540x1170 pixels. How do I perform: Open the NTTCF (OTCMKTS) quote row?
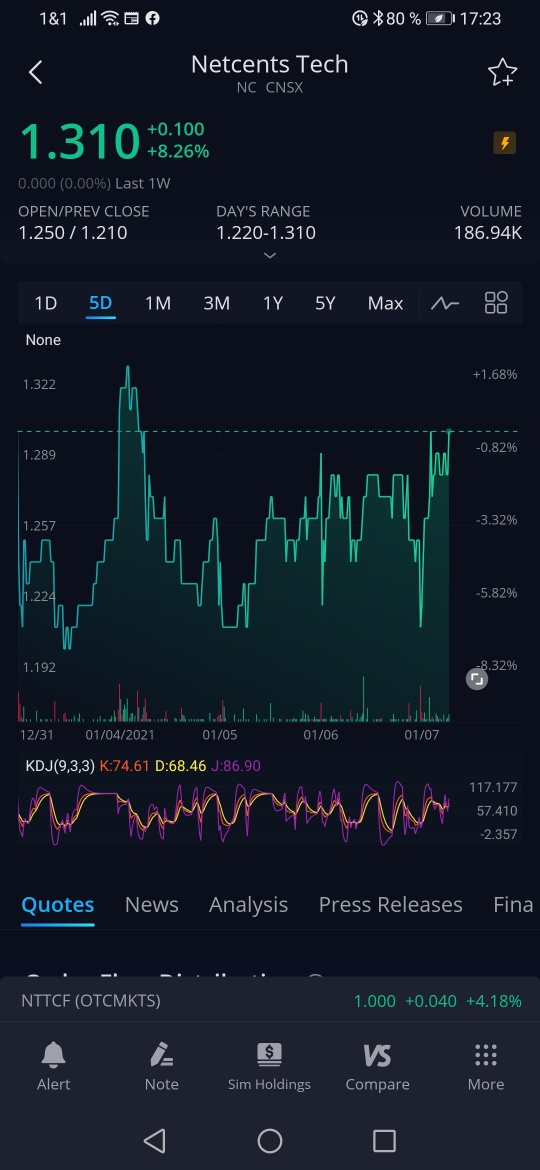[270, 1001]
